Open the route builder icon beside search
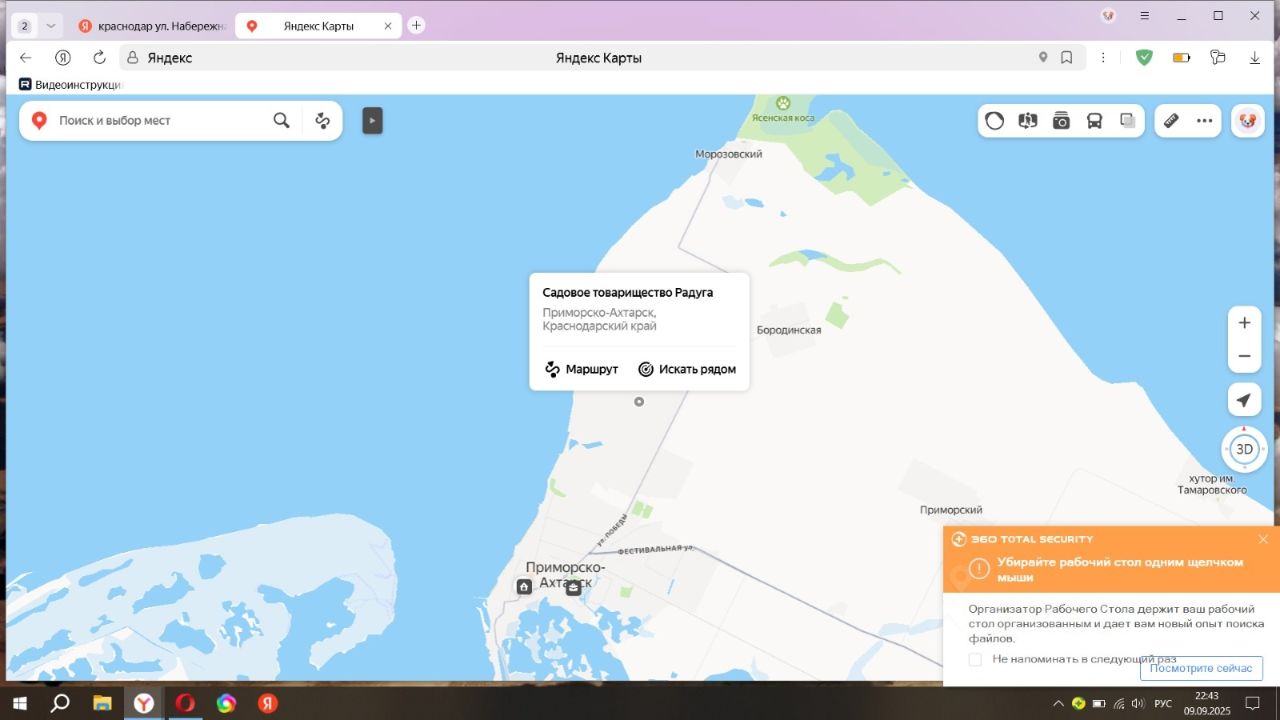The image size is (1280, 720). pyautogui.click(x=322, y=121)
